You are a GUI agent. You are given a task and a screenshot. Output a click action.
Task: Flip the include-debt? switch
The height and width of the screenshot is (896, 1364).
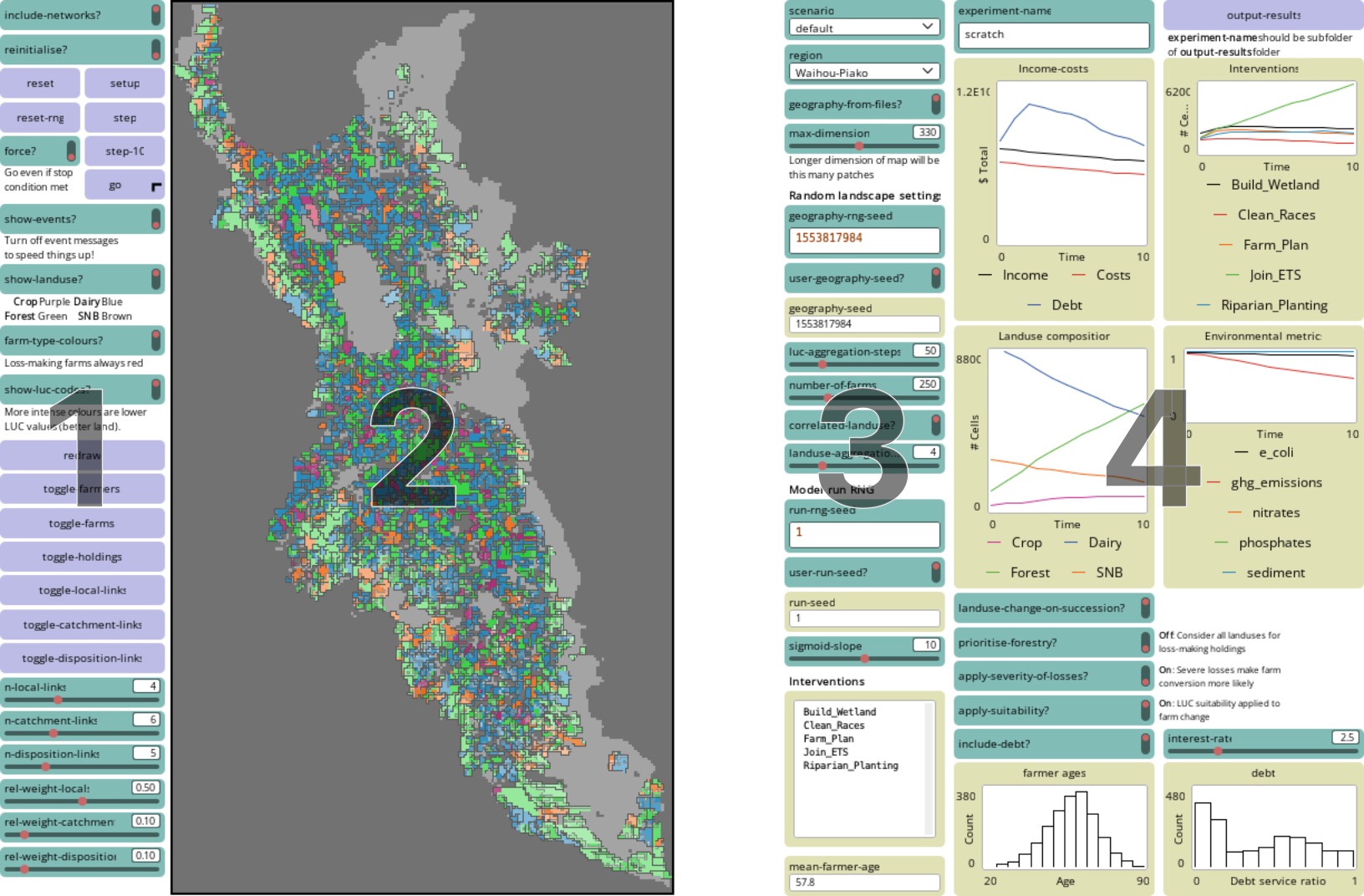coord(1145,744)
